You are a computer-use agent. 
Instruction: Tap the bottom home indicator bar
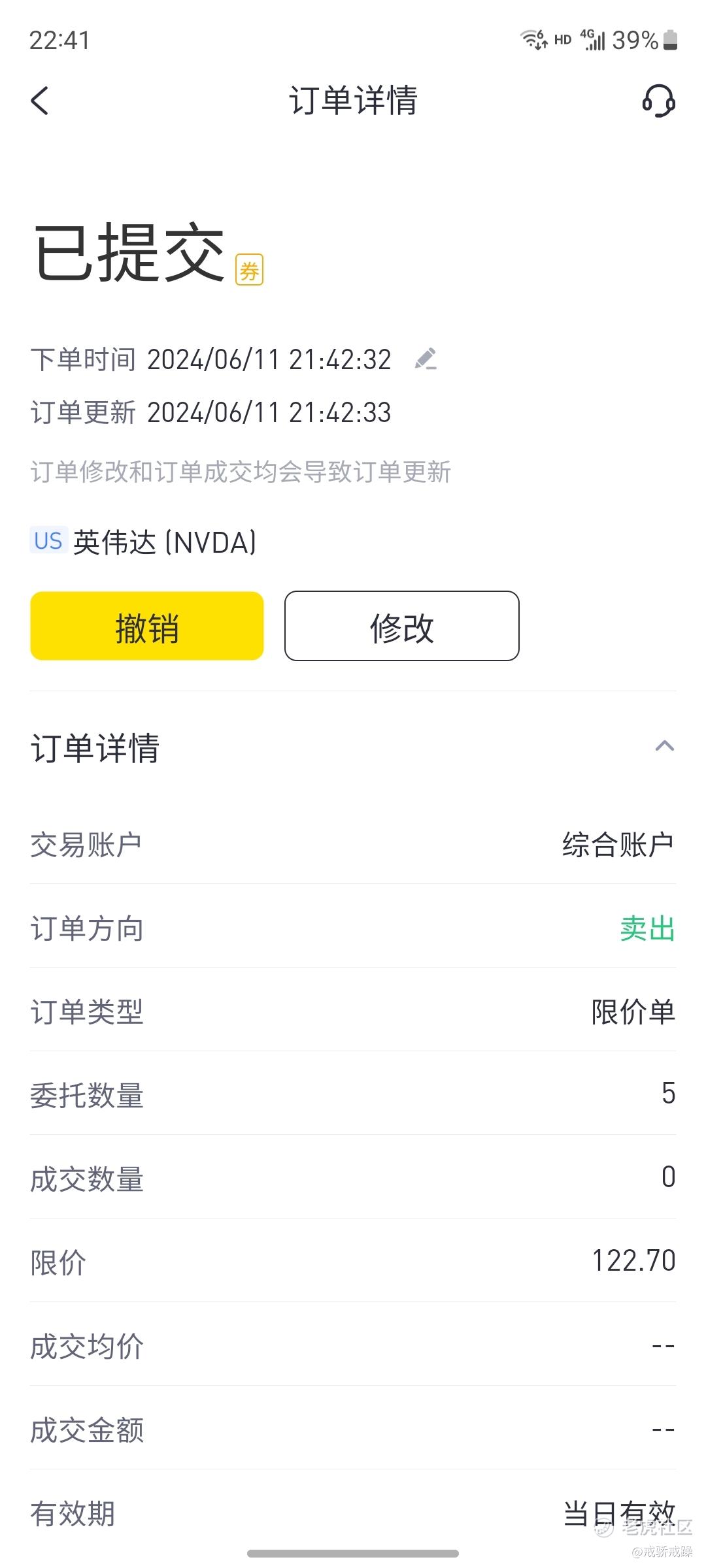pyautogui.click(x=353, y=1554)
